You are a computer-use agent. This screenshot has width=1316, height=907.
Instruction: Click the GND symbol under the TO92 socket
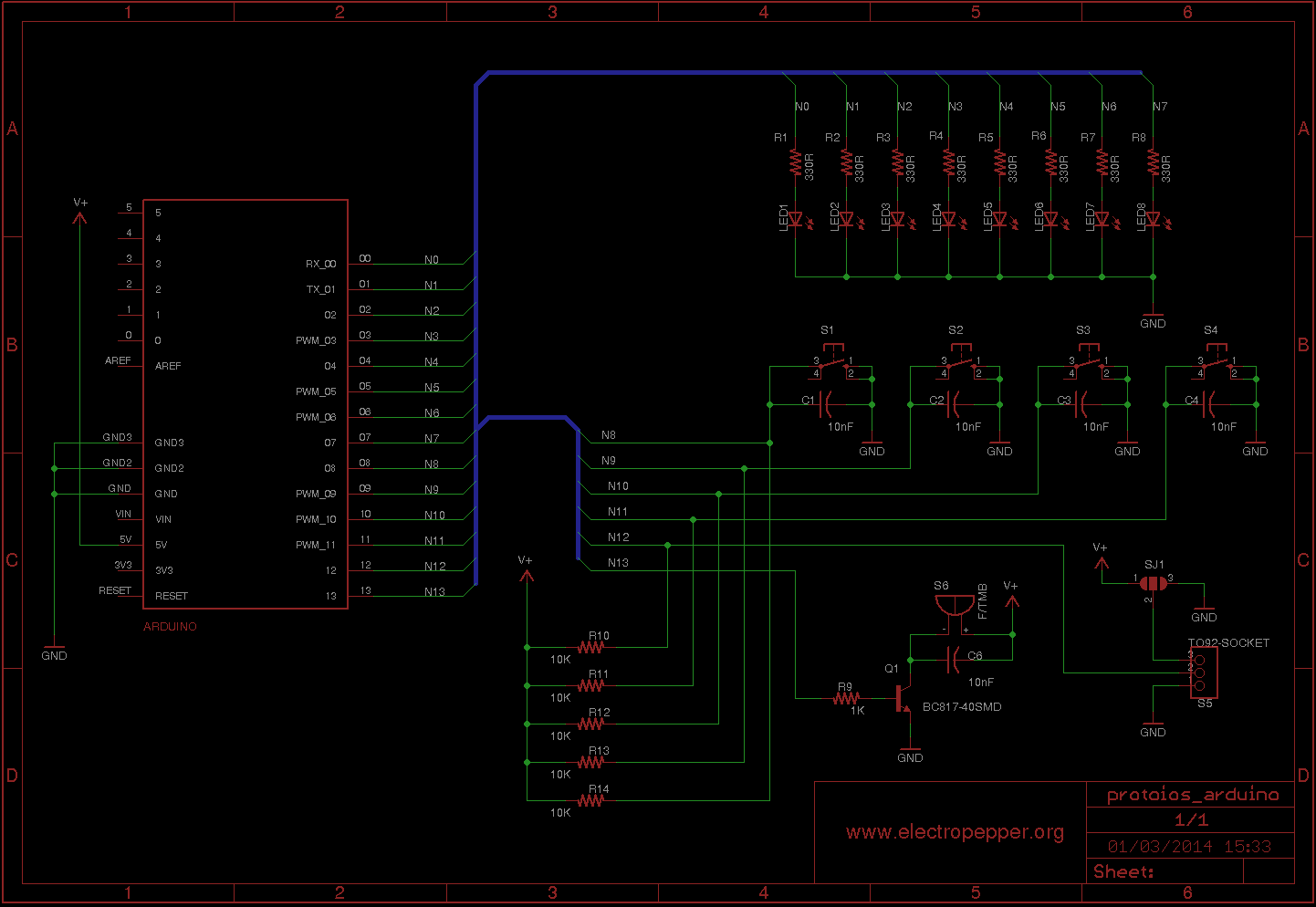click(x=1153, y=729)
